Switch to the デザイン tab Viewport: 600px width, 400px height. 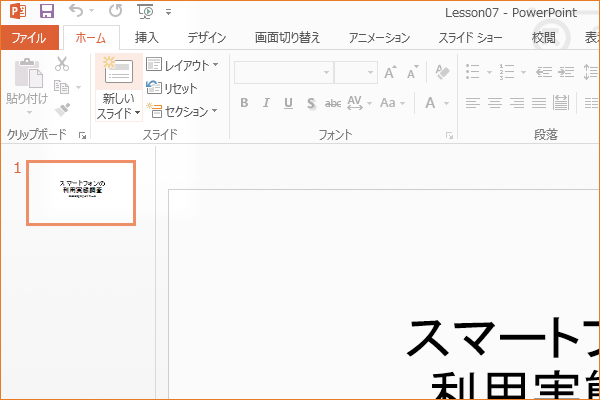point(207,38)
